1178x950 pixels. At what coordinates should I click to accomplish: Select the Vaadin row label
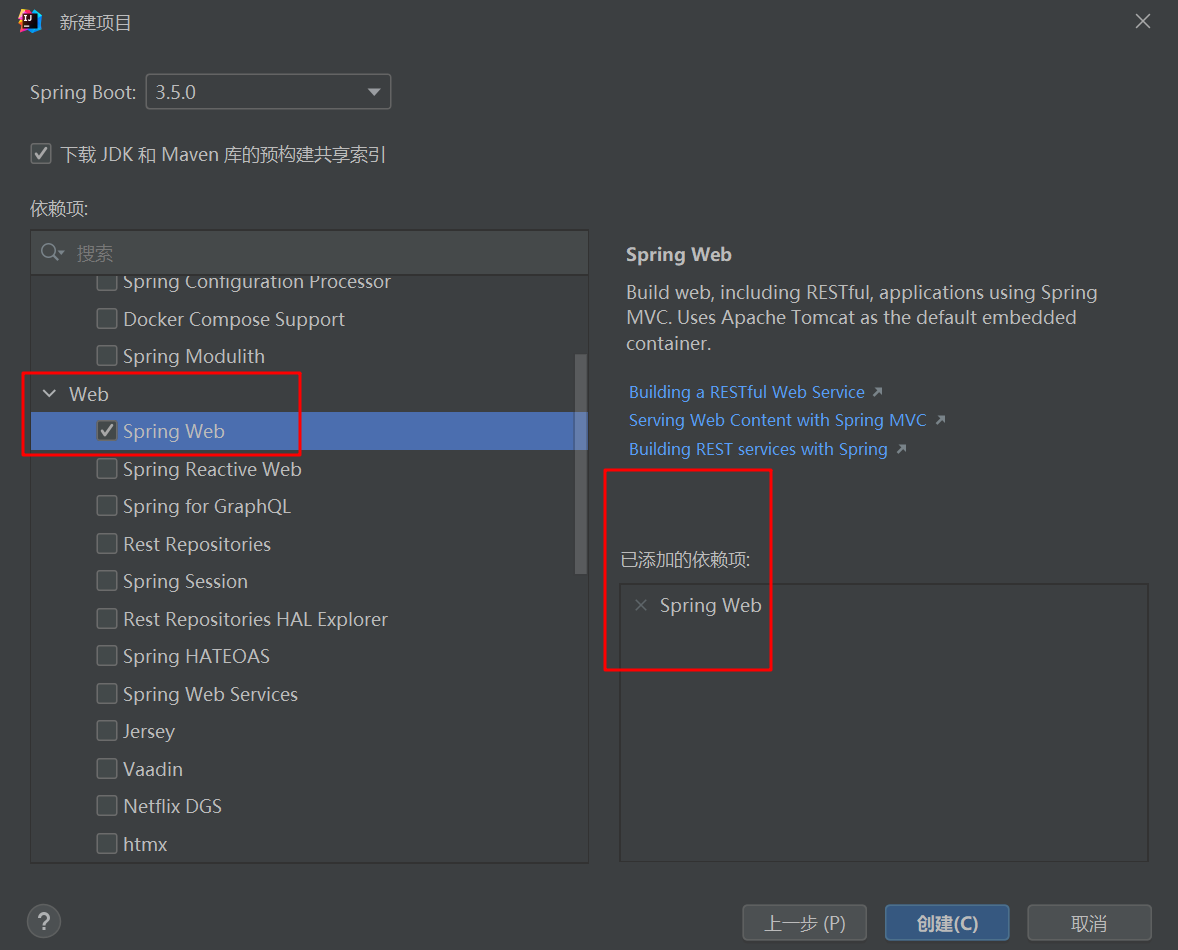(153, 770)
